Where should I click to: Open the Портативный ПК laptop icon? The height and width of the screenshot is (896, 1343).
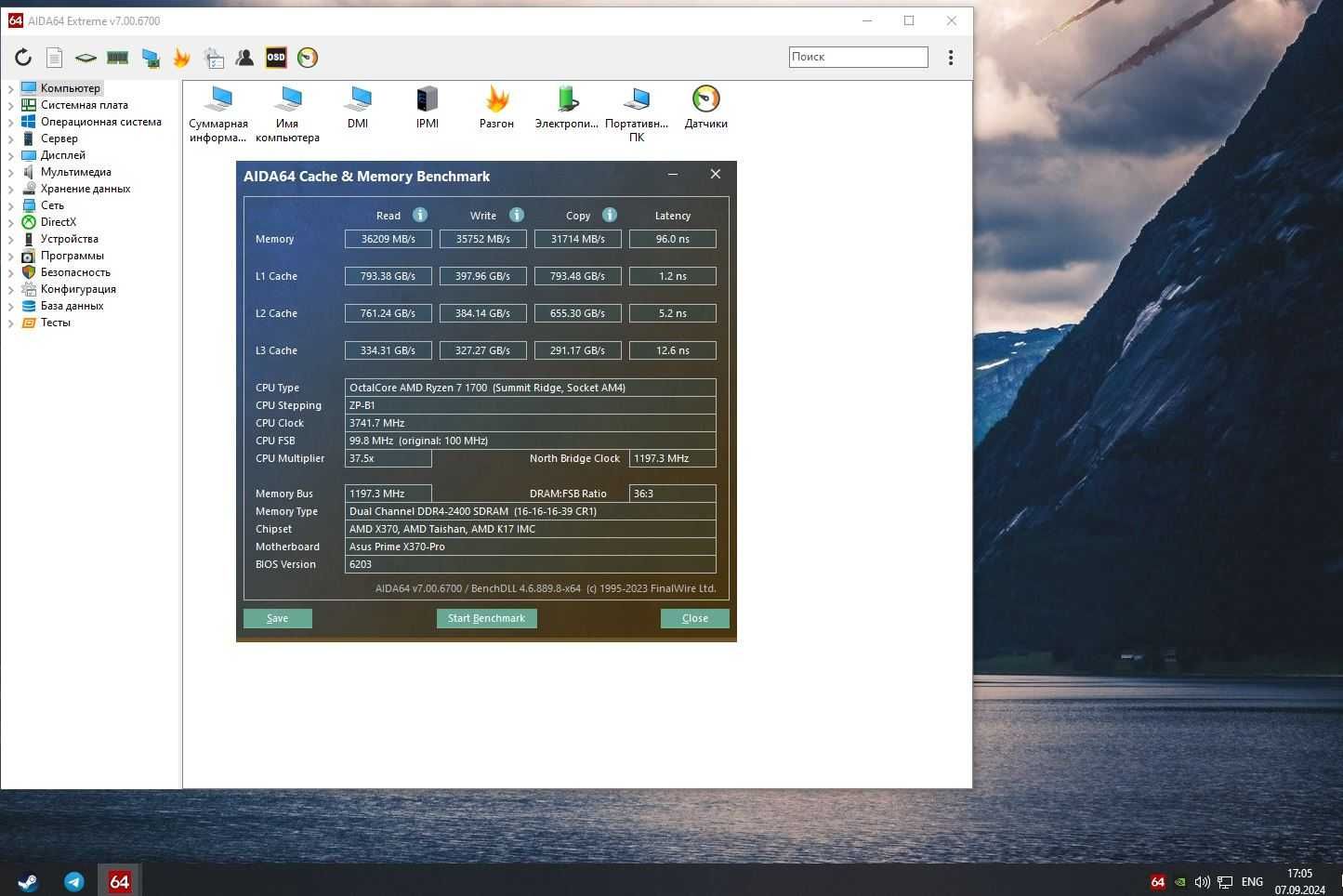click(x=637, y=113)
